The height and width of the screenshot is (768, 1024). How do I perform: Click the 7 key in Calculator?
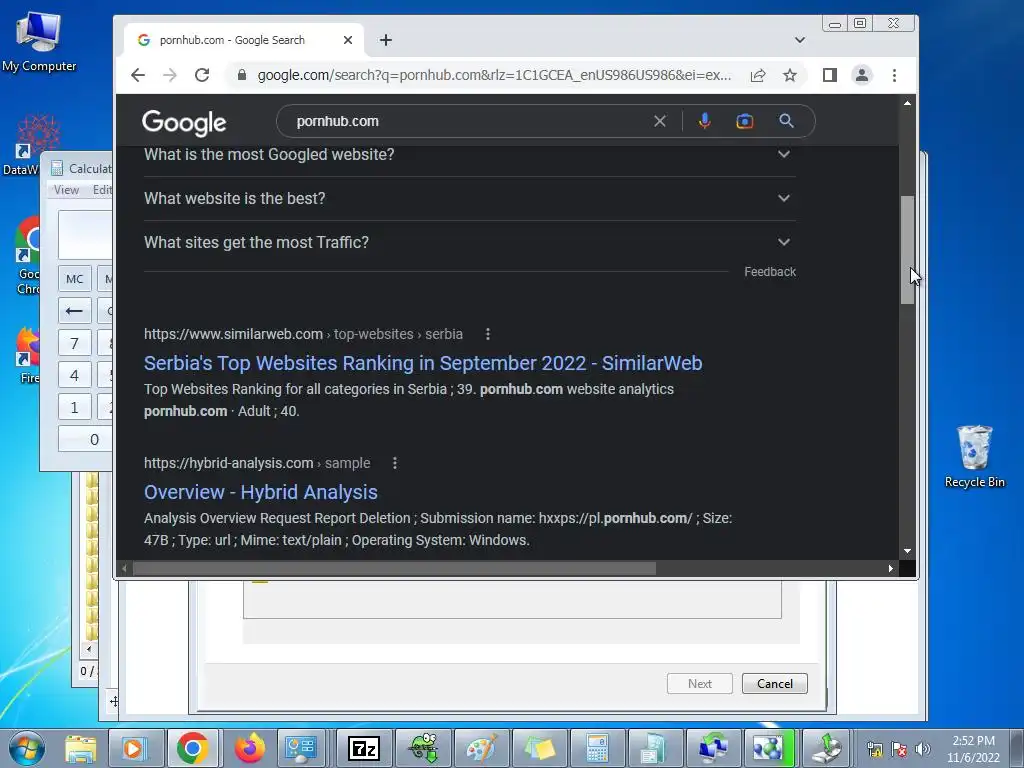point(74,344)
